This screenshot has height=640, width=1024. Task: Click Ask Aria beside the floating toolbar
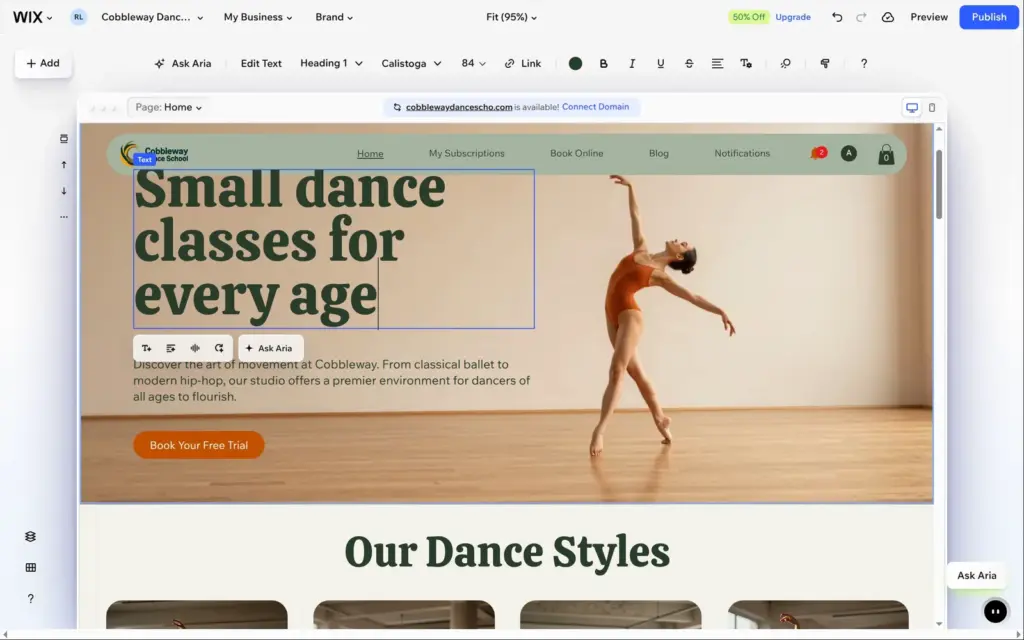coord(270,348)
